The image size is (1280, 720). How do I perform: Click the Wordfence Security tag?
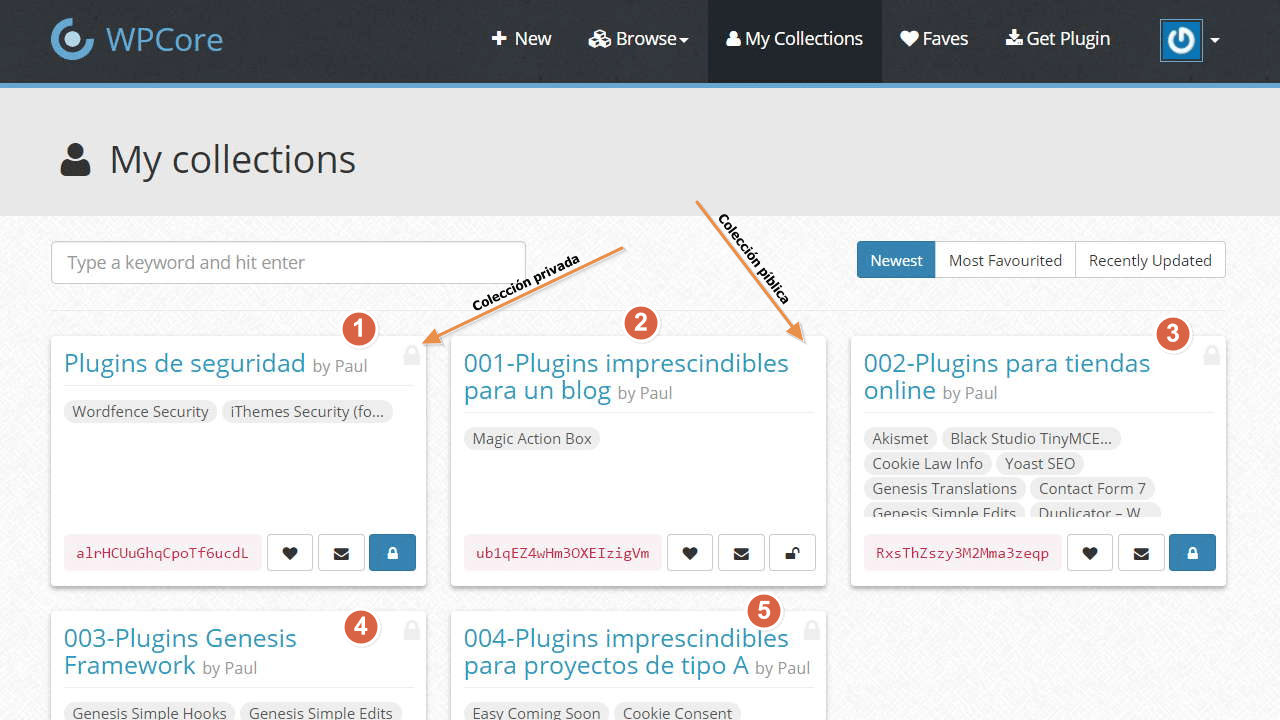140,412
